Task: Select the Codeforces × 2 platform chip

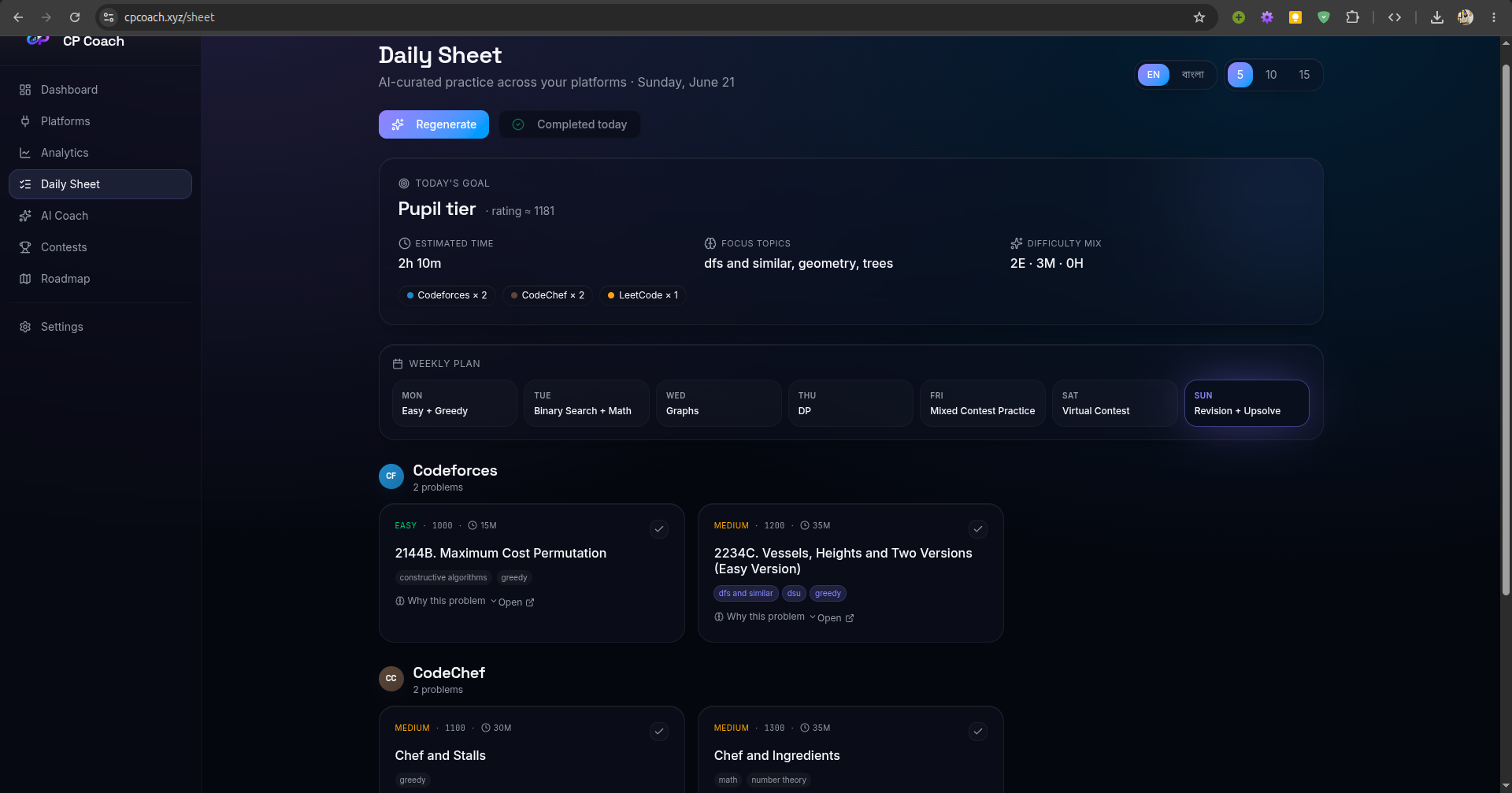Action: click(x=447, y=295)
